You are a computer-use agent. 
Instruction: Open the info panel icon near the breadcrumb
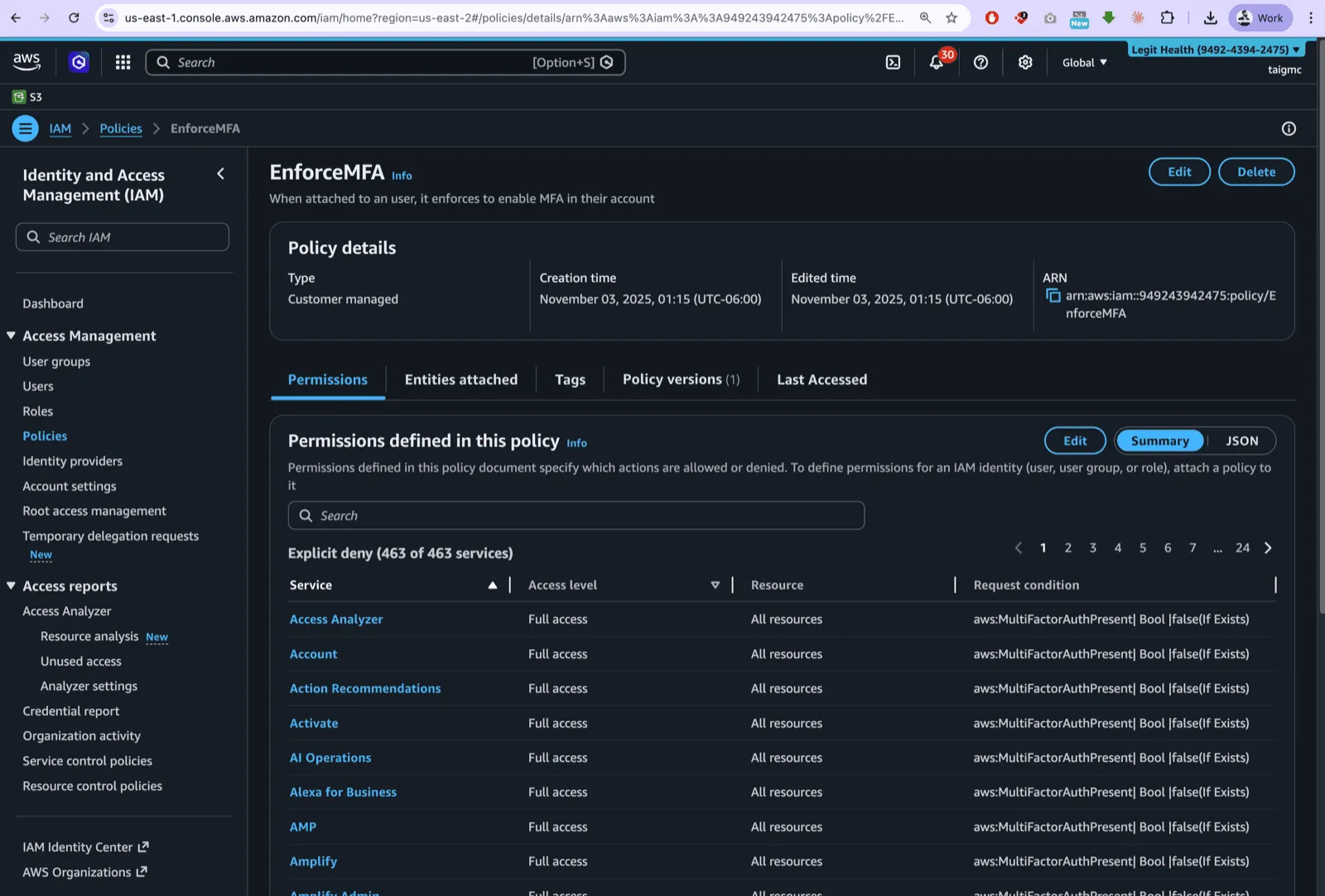point(1289,128)
